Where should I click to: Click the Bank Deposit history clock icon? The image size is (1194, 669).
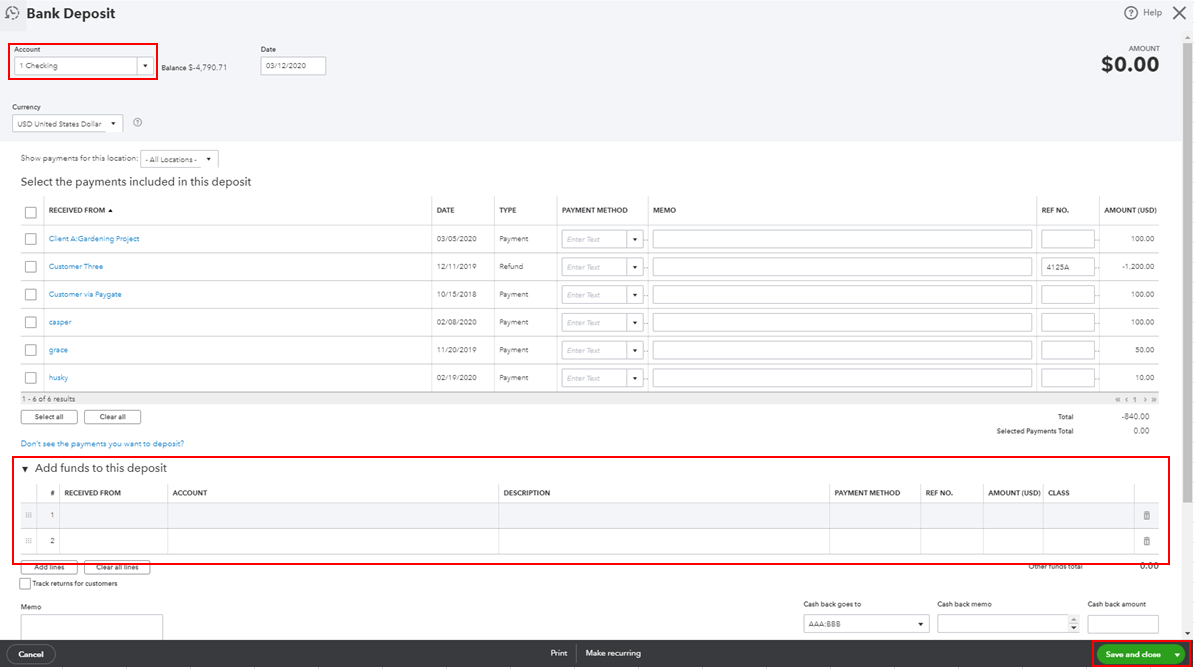(12, 14)
